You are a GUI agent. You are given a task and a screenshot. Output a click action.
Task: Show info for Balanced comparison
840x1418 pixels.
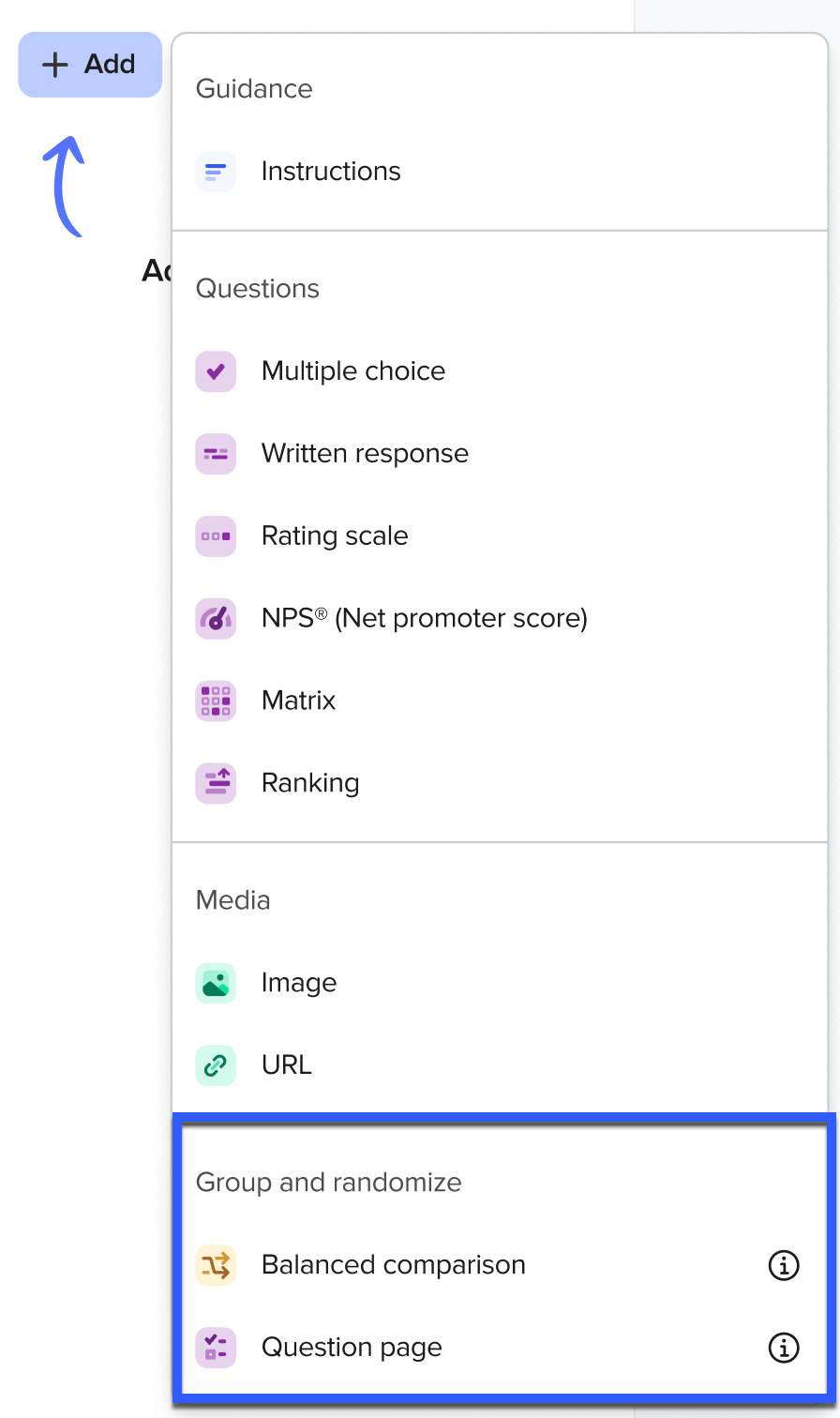pyautogui.click(x=784, y=1265)
